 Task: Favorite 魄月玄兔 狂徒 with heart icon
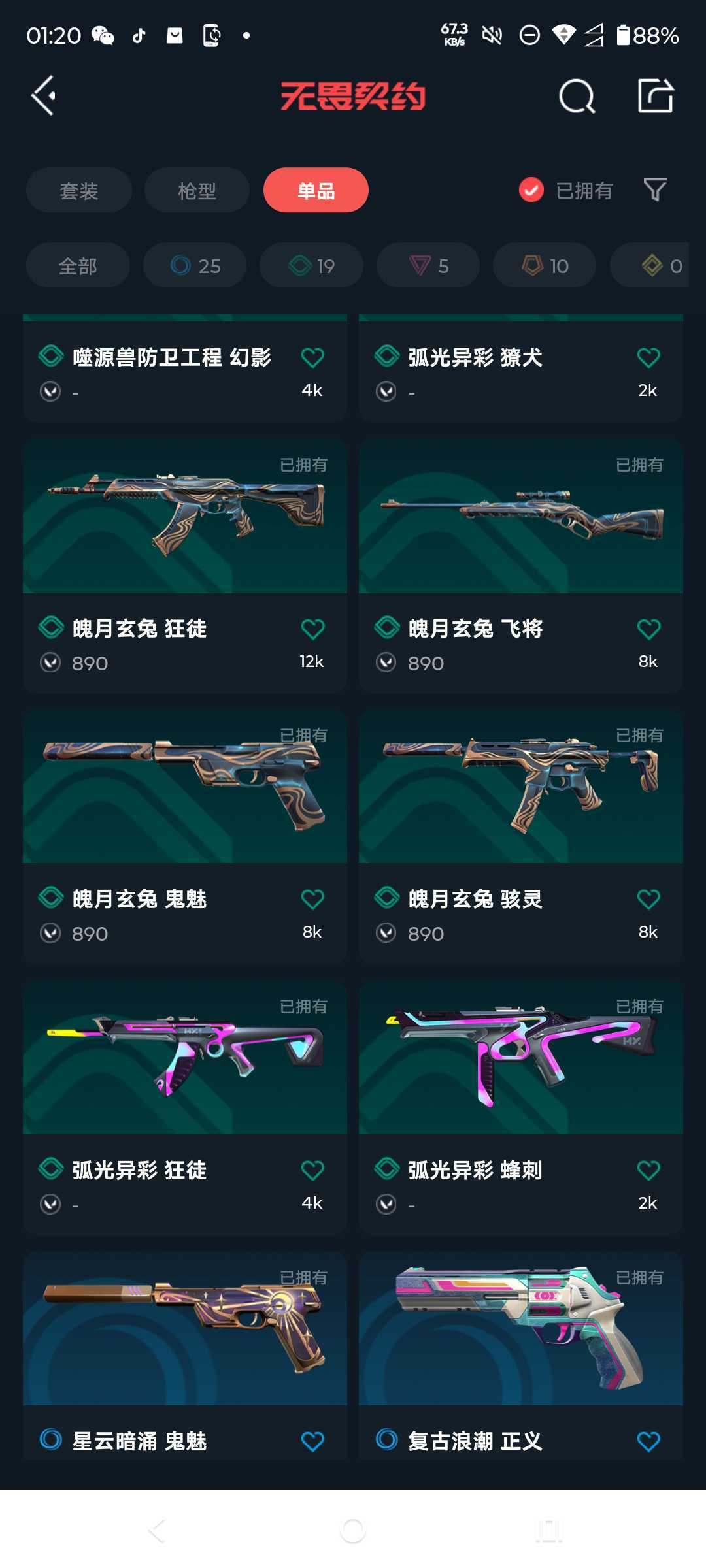point(312,629)
